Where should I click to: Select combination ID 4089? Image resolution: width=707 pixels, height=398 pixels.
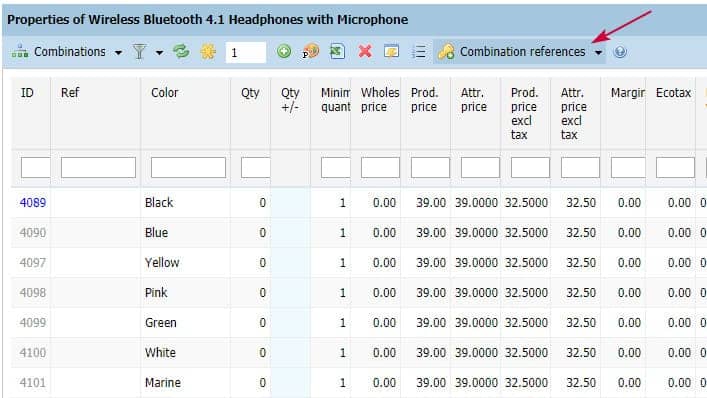[33, 203]
